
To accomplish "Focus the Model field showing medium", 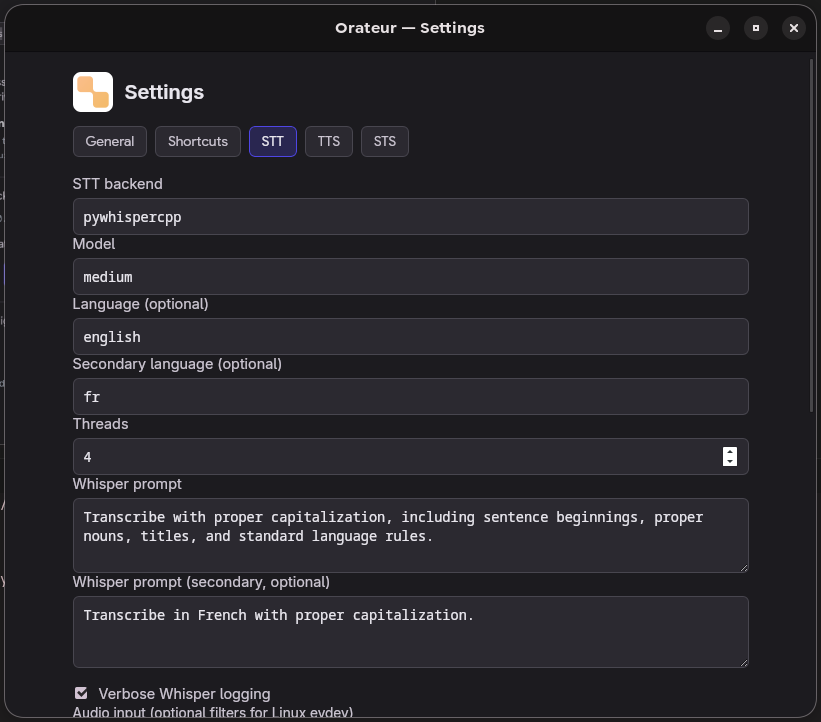I will pyautogui.click(x=410, y=277).
